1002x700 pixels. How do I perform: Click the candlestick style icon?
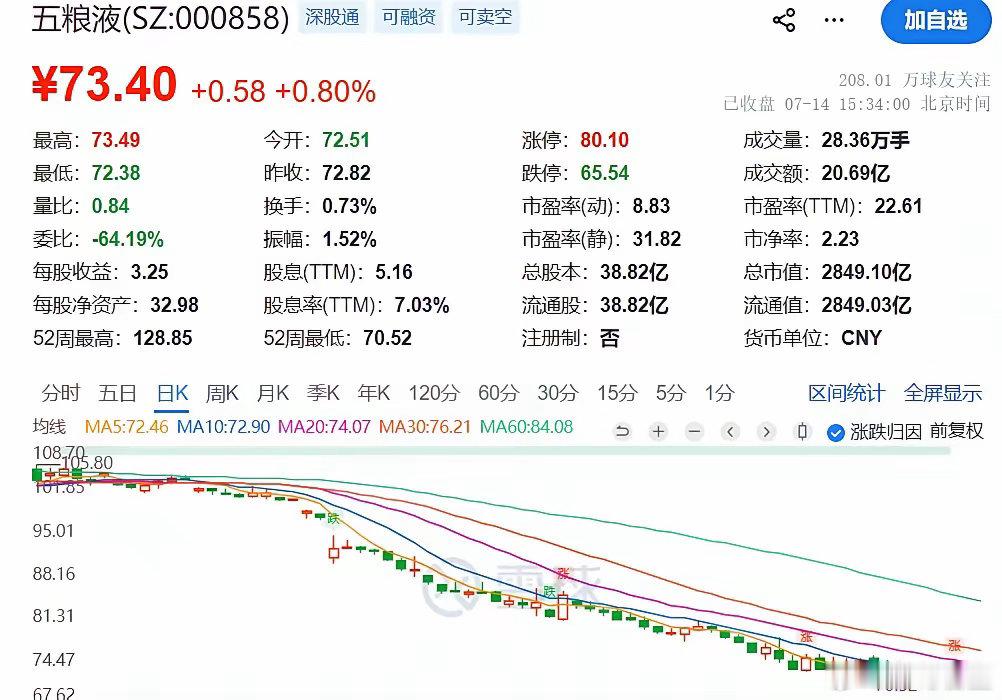(803, 432)
